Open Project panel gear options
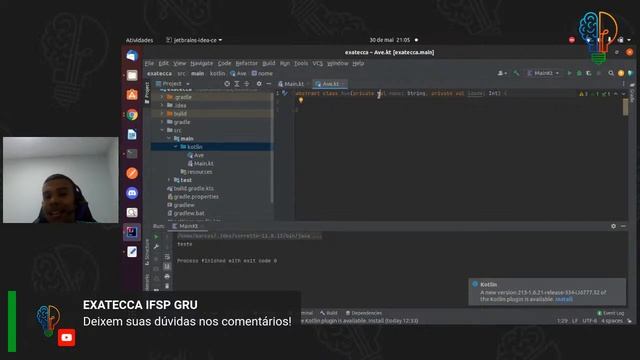 (259, 84)
